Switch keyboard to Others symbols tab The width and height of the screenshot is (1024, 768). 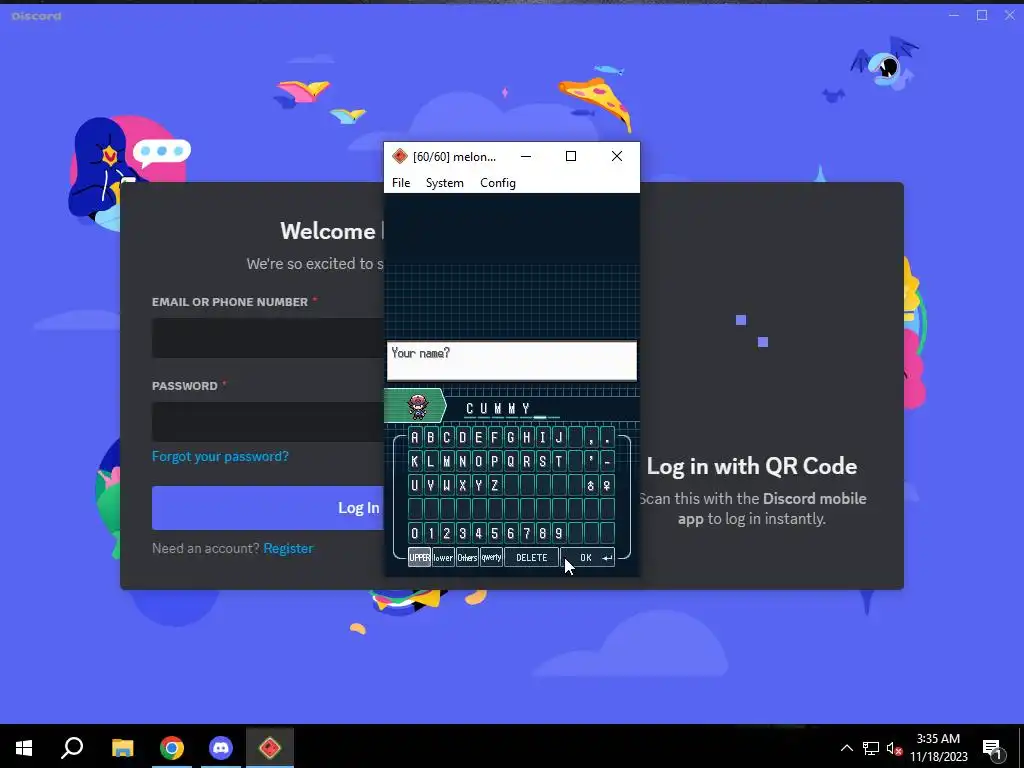point(467,557)
